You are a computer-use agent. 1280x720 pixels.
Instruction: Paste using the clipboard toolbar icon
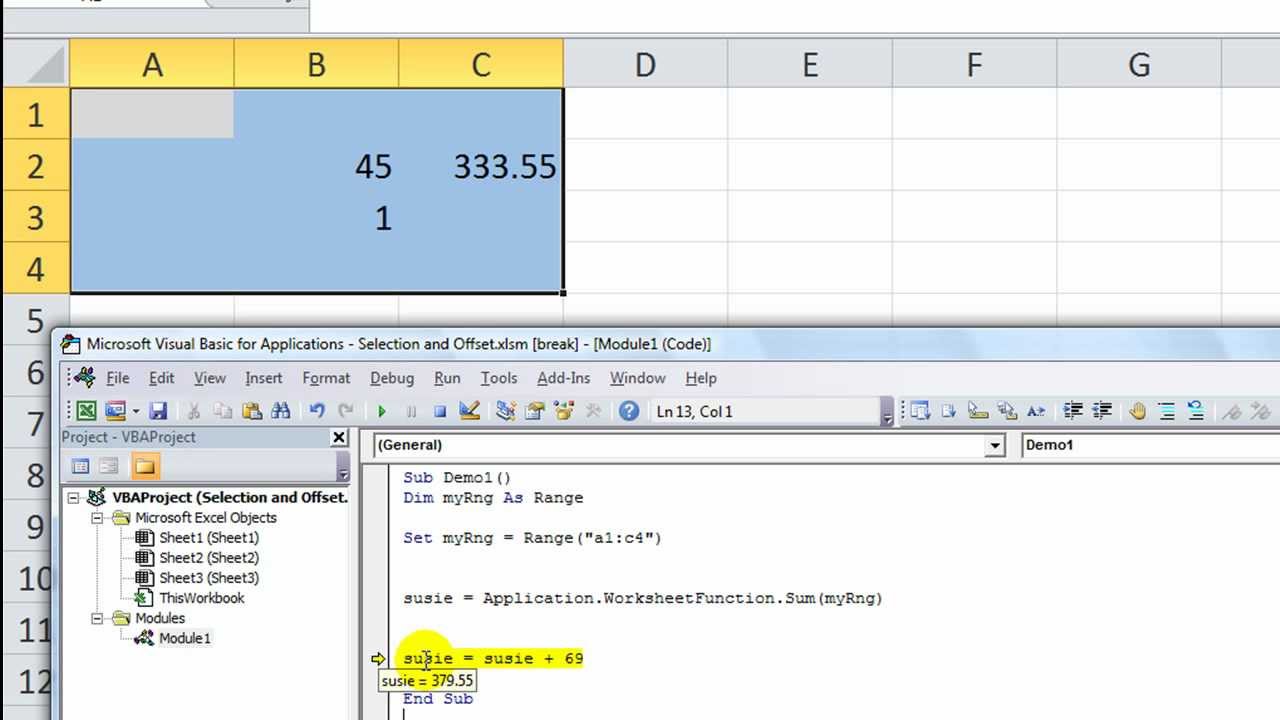point(252,411)
